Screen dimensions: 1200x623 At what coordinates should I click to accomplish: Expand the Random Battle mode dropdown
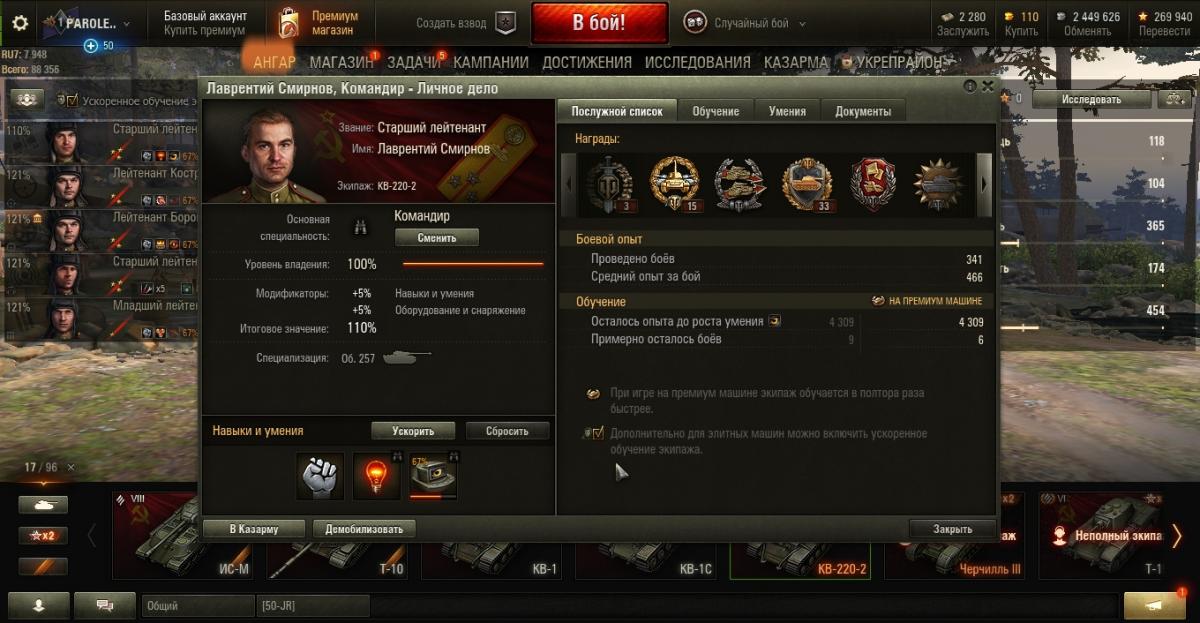803,24
